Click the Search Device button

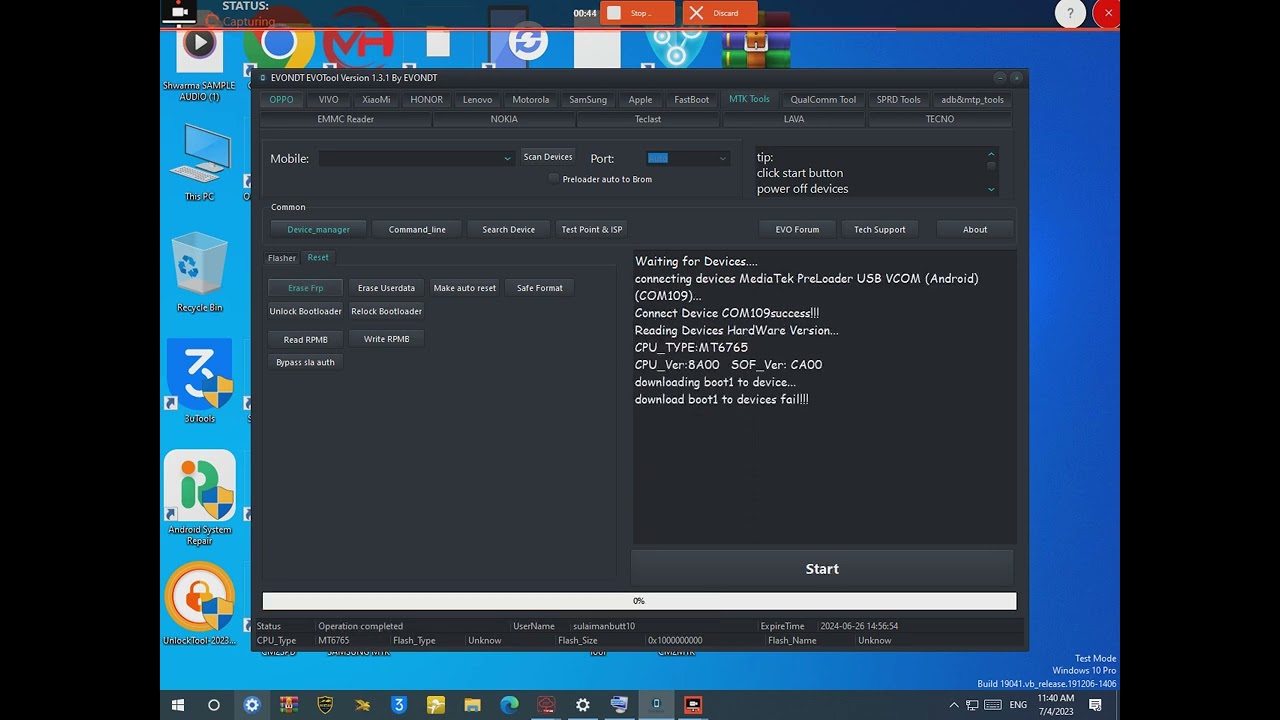509,229
